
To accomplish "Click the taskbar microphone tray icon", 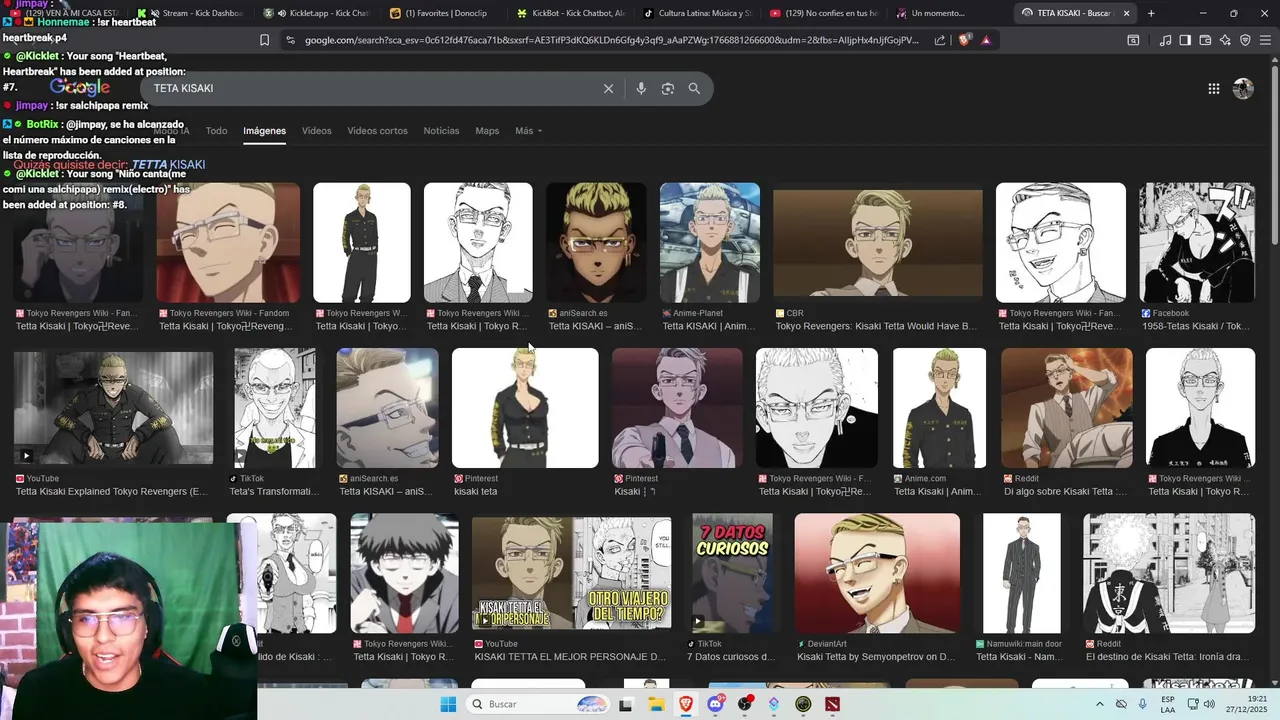I will click(1142, 704).
